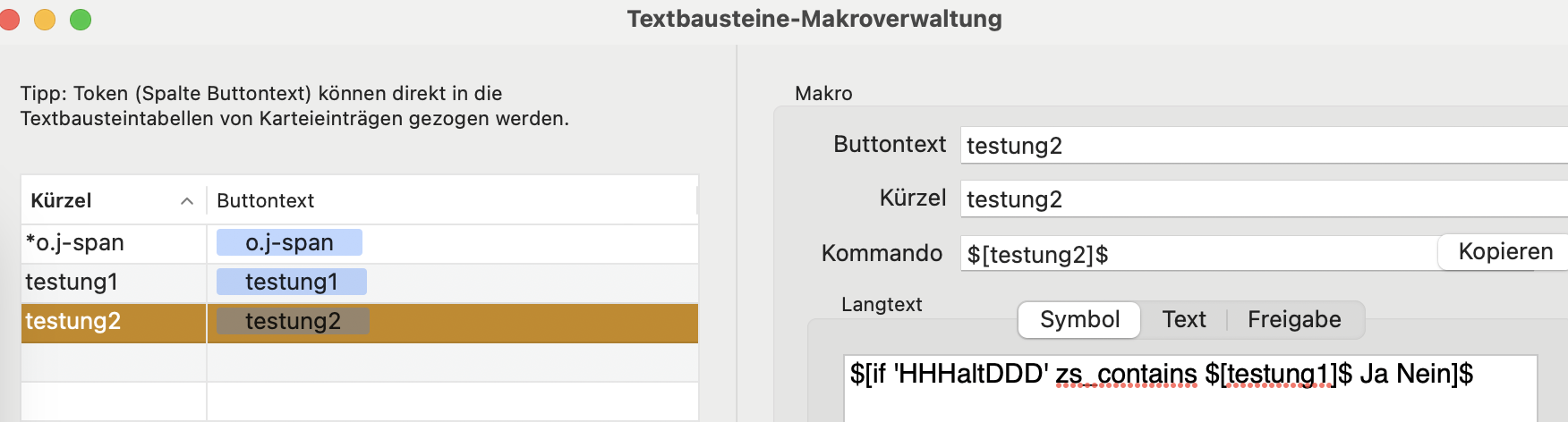Click the misspelled word zs_contains
1568x422 pixels.
coord(1126,374)
